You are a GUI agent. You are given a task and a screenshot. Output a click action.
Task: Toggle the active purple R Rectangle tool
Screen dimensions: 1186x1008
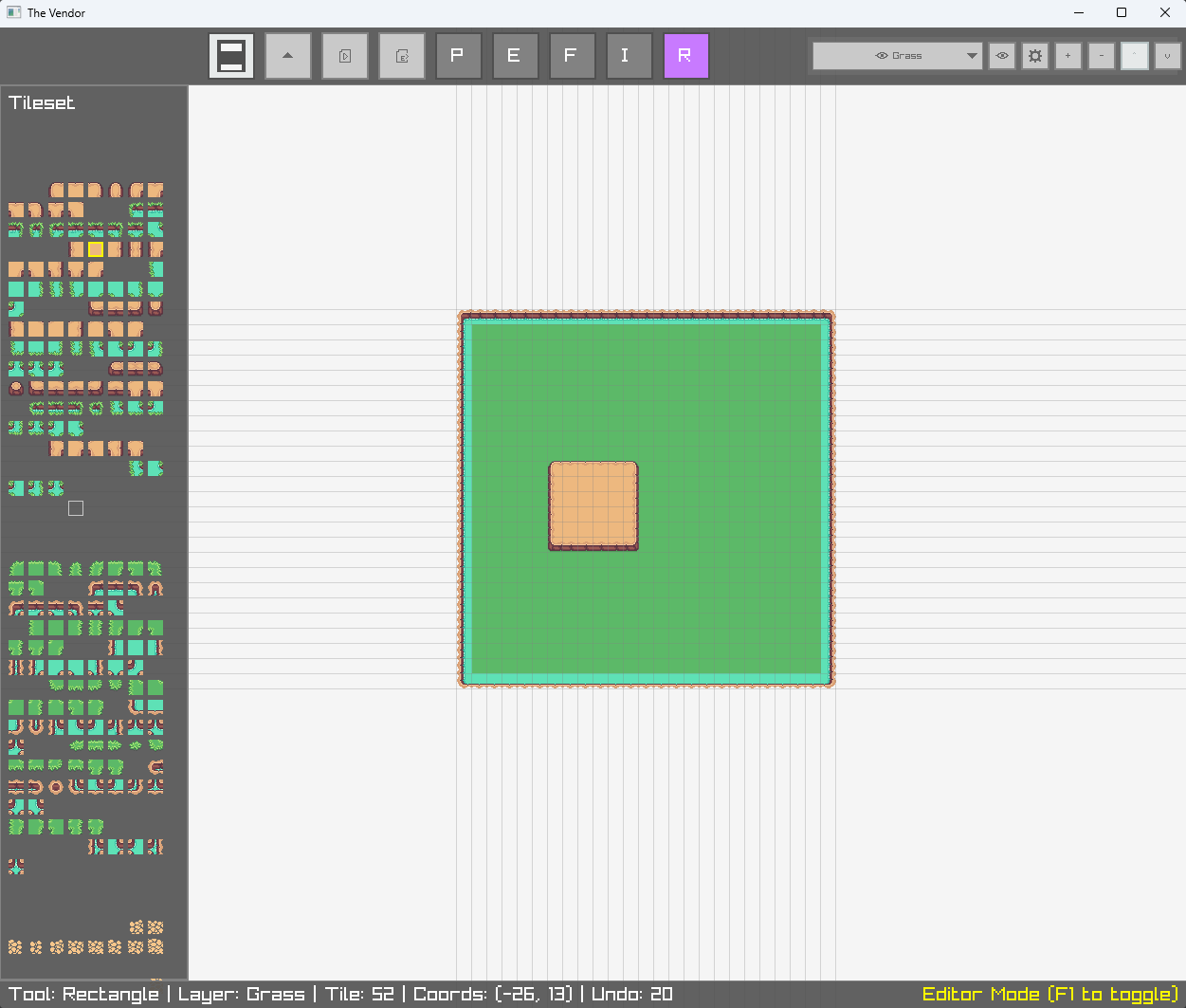tap(686, 56)
